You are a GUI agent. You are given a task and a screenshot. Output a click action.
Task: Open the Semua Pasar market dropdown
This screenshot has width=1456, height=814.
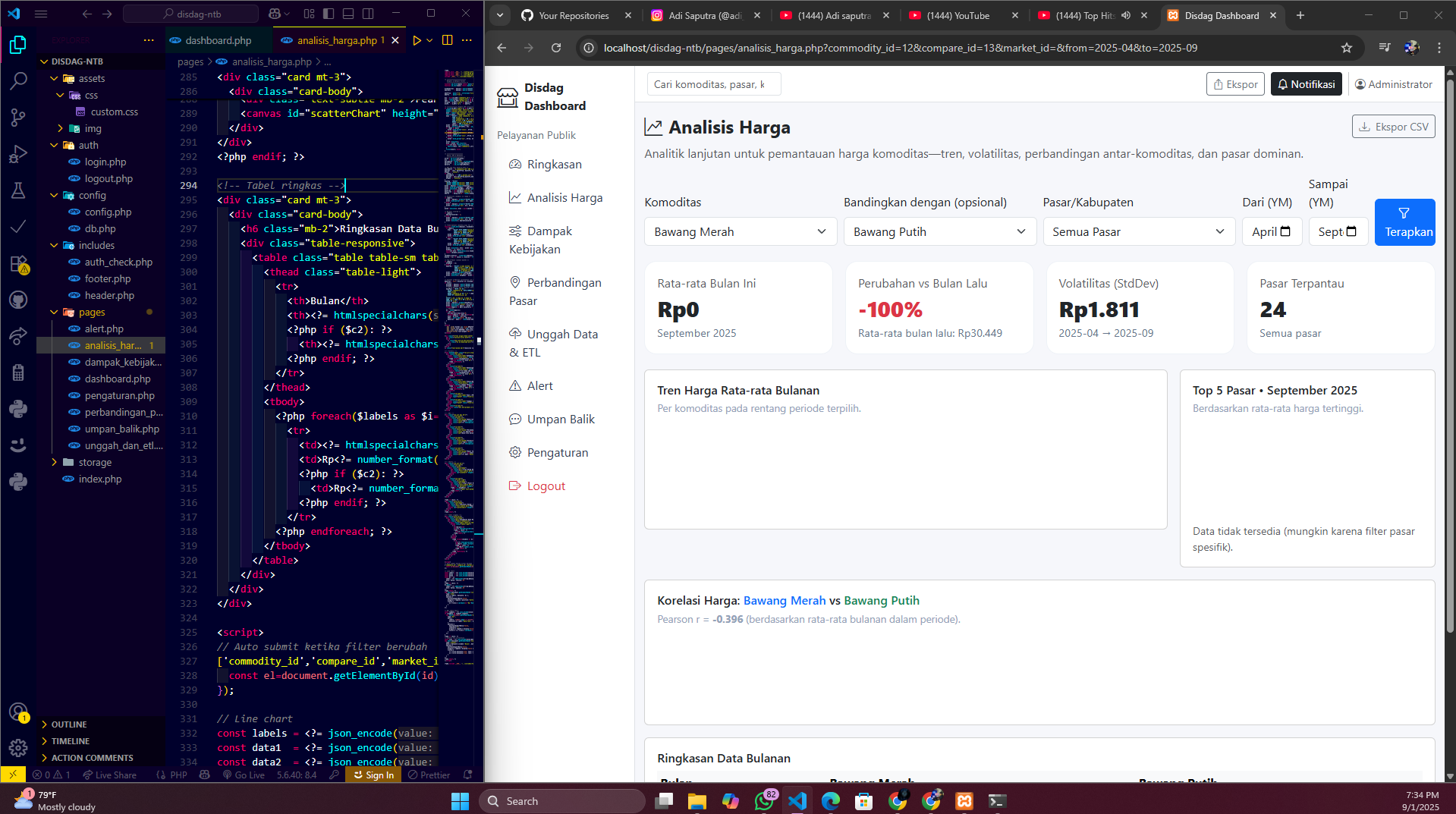[1138, 231]
